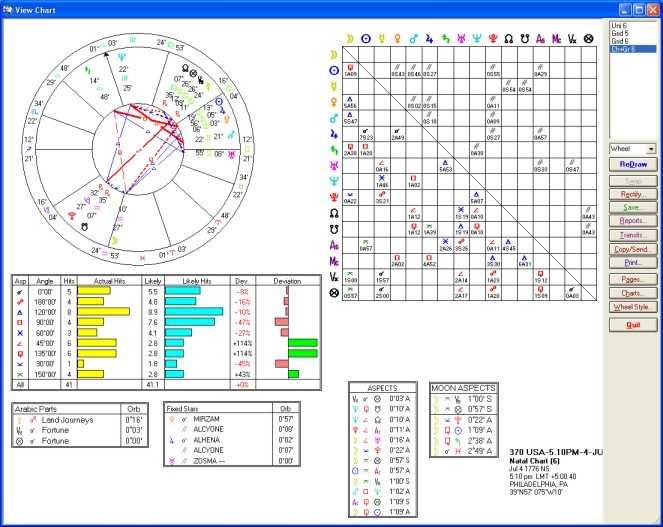663x527 pixels.
Task: Click the sextile symbol in the aspect hits table
Action: (19, 333)
